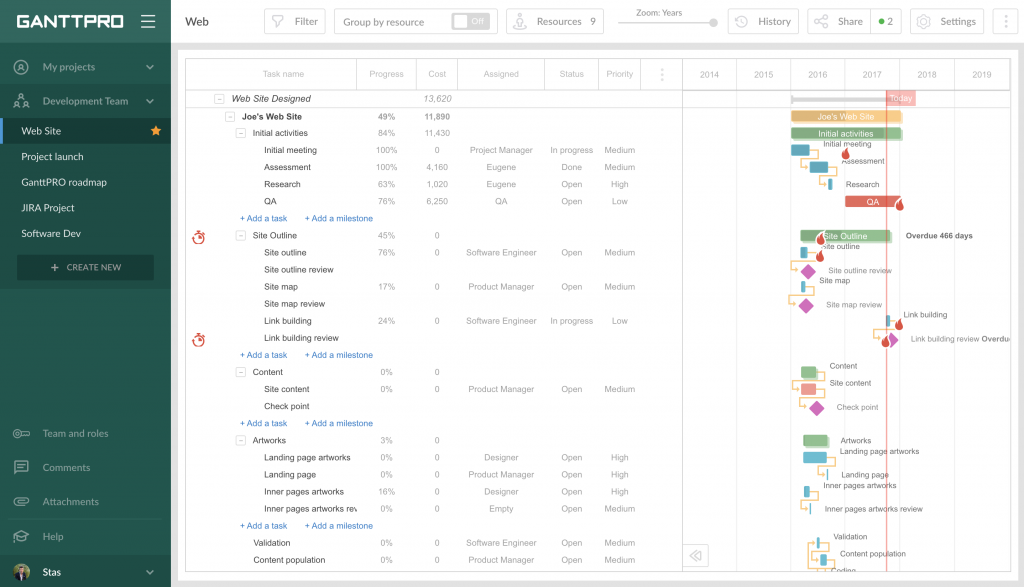View the project History
Viewport: 1024px width, 587px height.
point(763,20)
